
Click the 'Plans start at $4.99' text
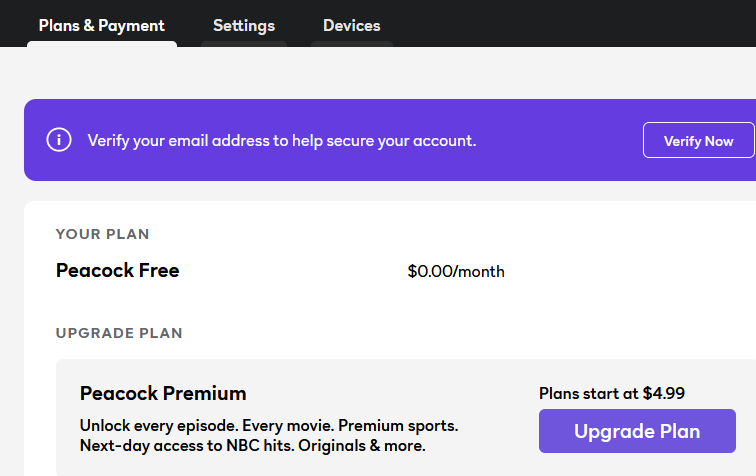tap(611, 394)
